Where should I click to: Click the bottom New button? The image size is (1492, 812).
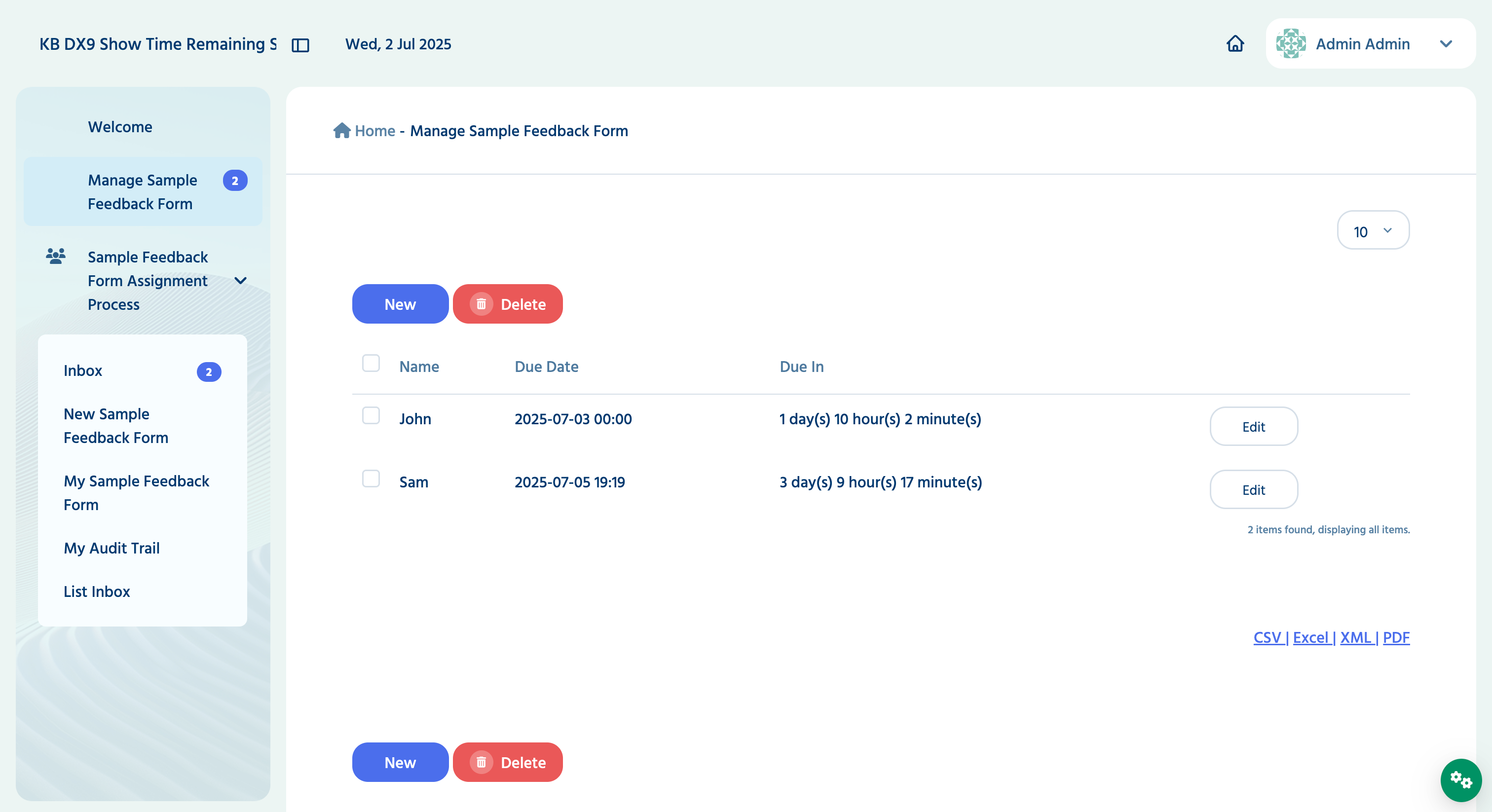[400, 762]
